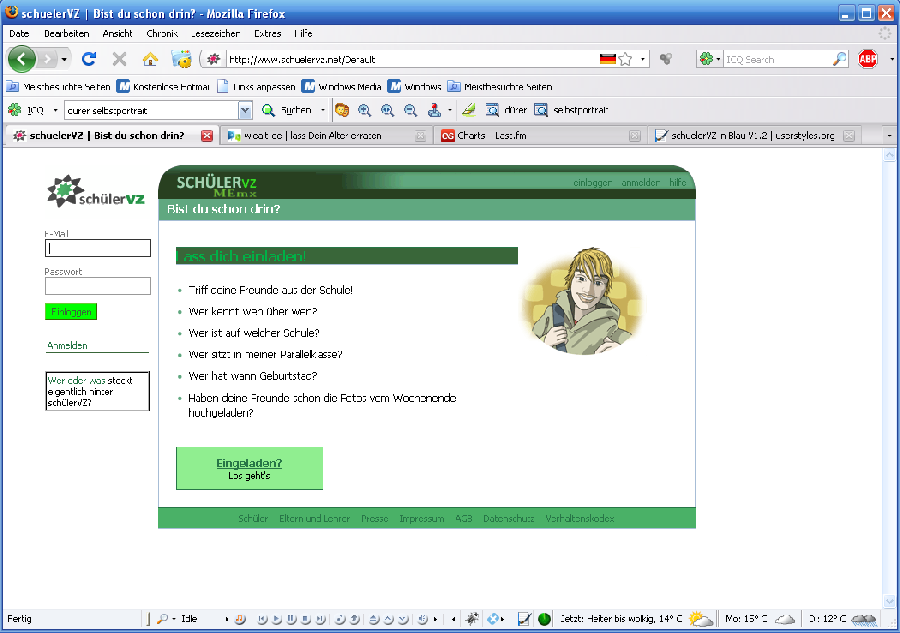Open the ICQ toolbar menu dropdown arrow

[55, 110]
